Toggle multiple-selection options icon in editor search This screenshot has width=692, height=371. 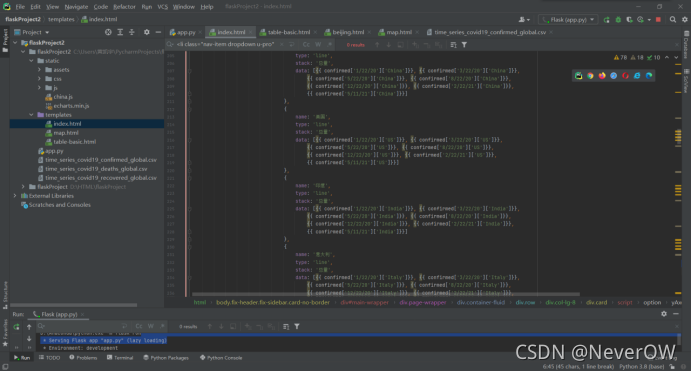point(453,45)
